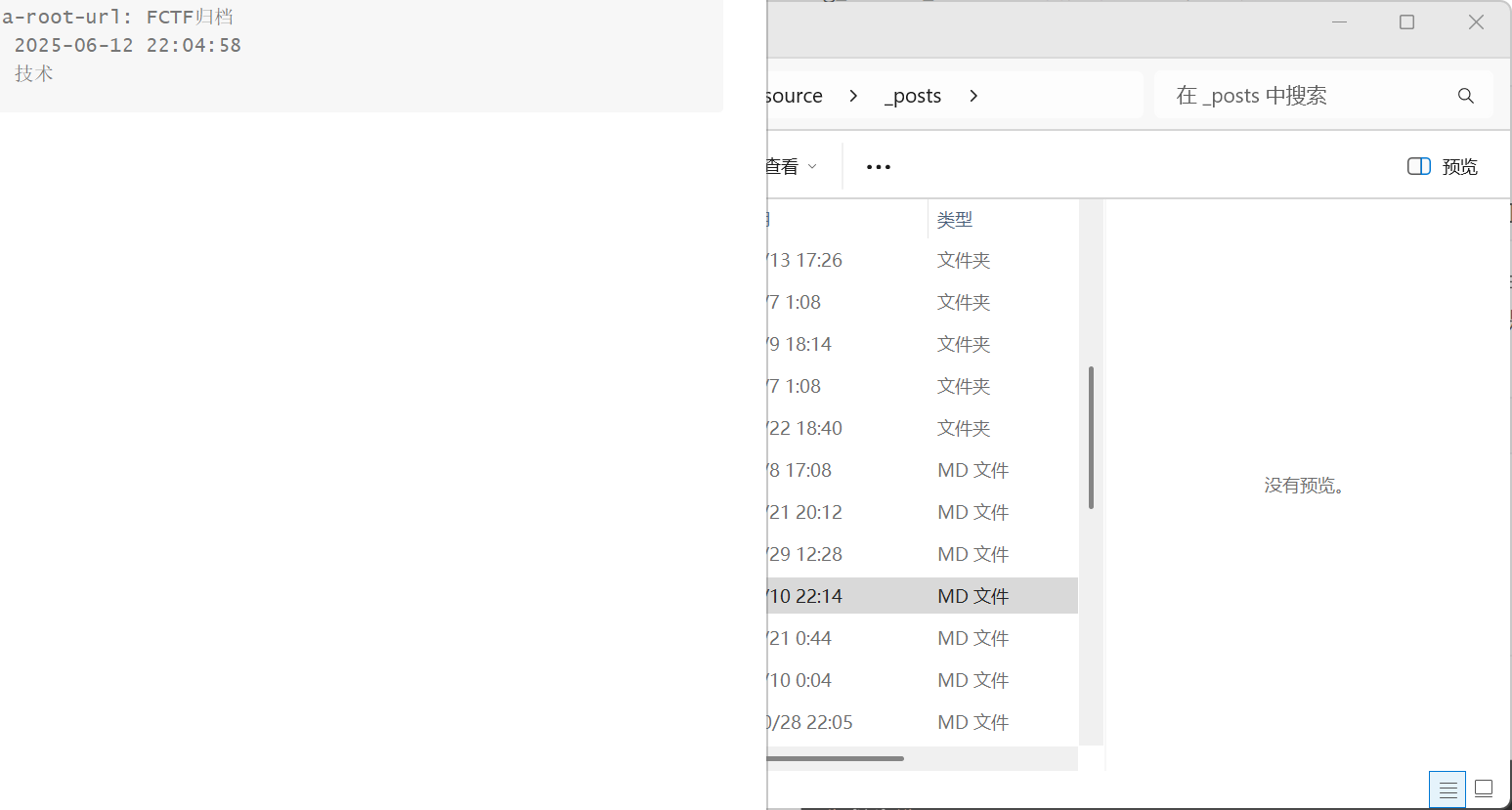Image resolution: width=1512 pixels, height=810 pixels.
Task: Open the three-dots more options menu
Action: click(878, 167)
